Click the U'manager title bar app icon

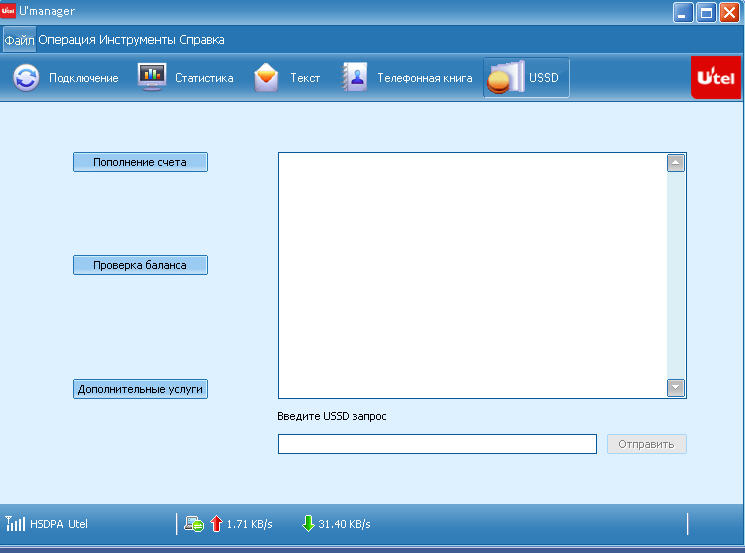(x=8, y=10)
